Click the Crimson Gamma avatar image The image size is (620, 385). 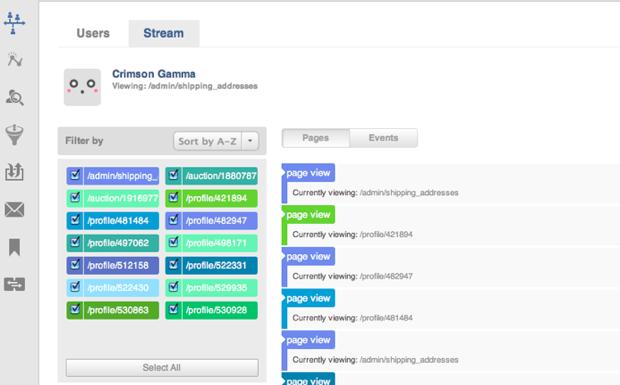click(82, 87)
